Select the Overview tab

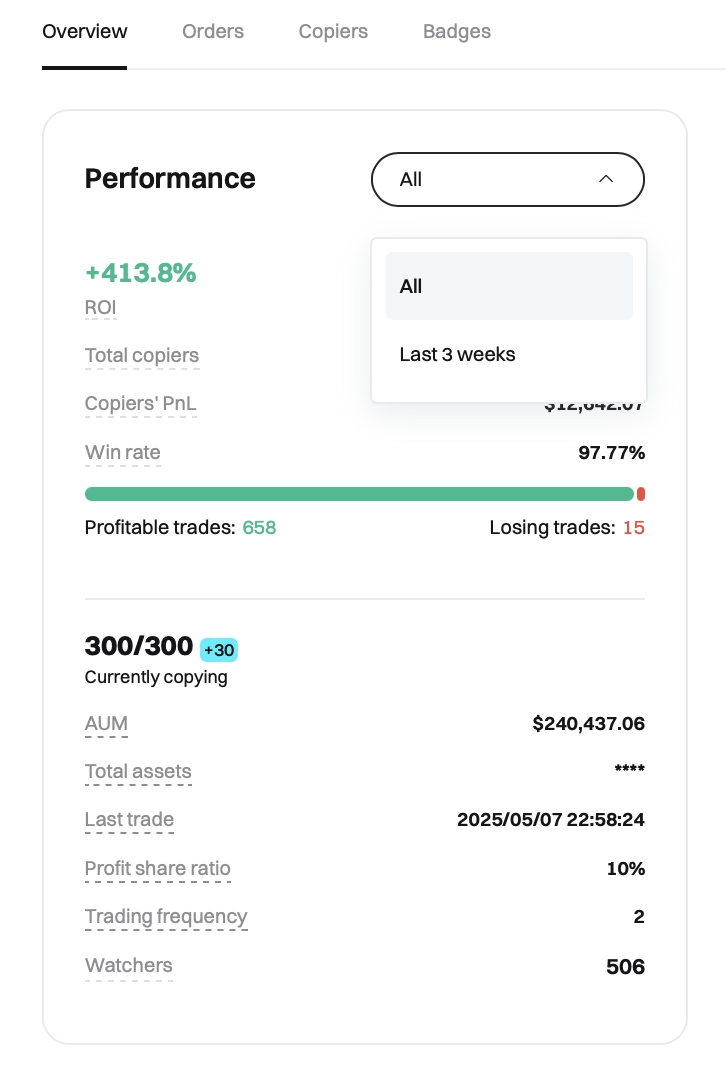pos(84,31)
